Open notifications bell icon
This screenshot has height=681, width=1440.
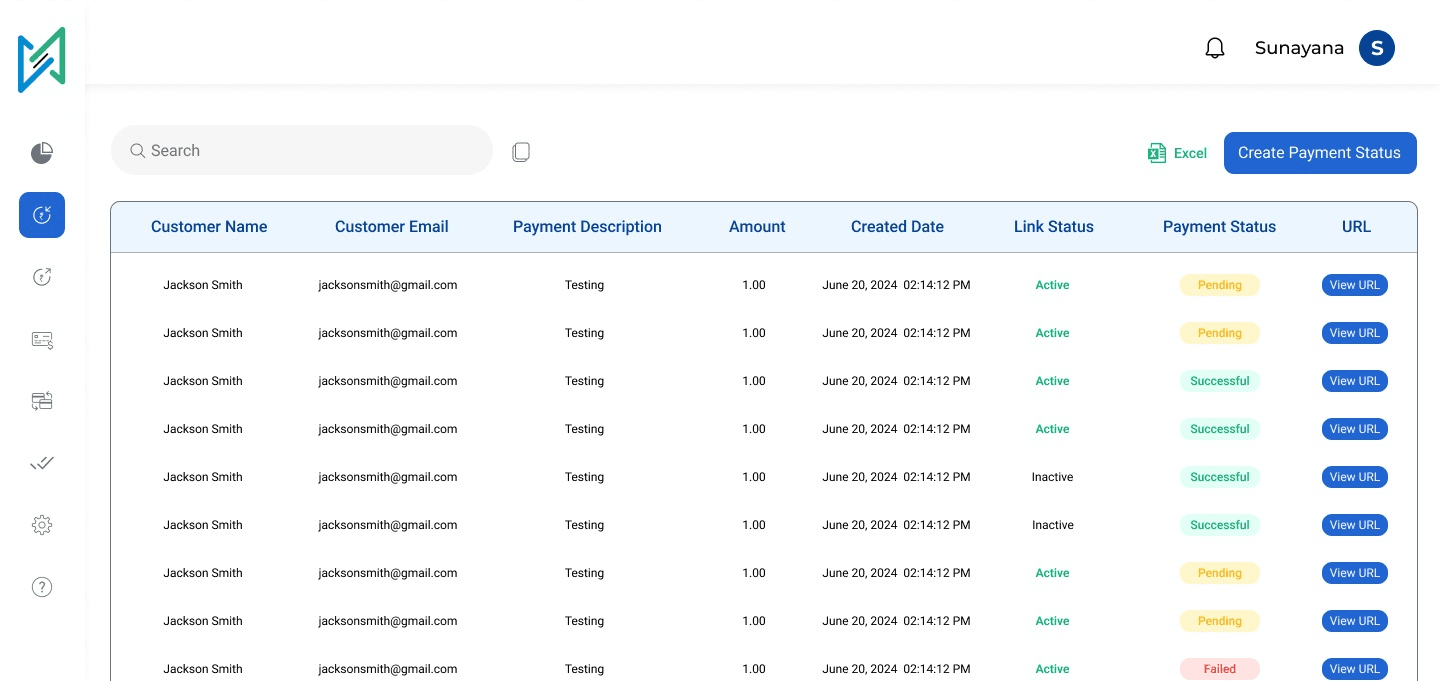(x=1215, y=48)
